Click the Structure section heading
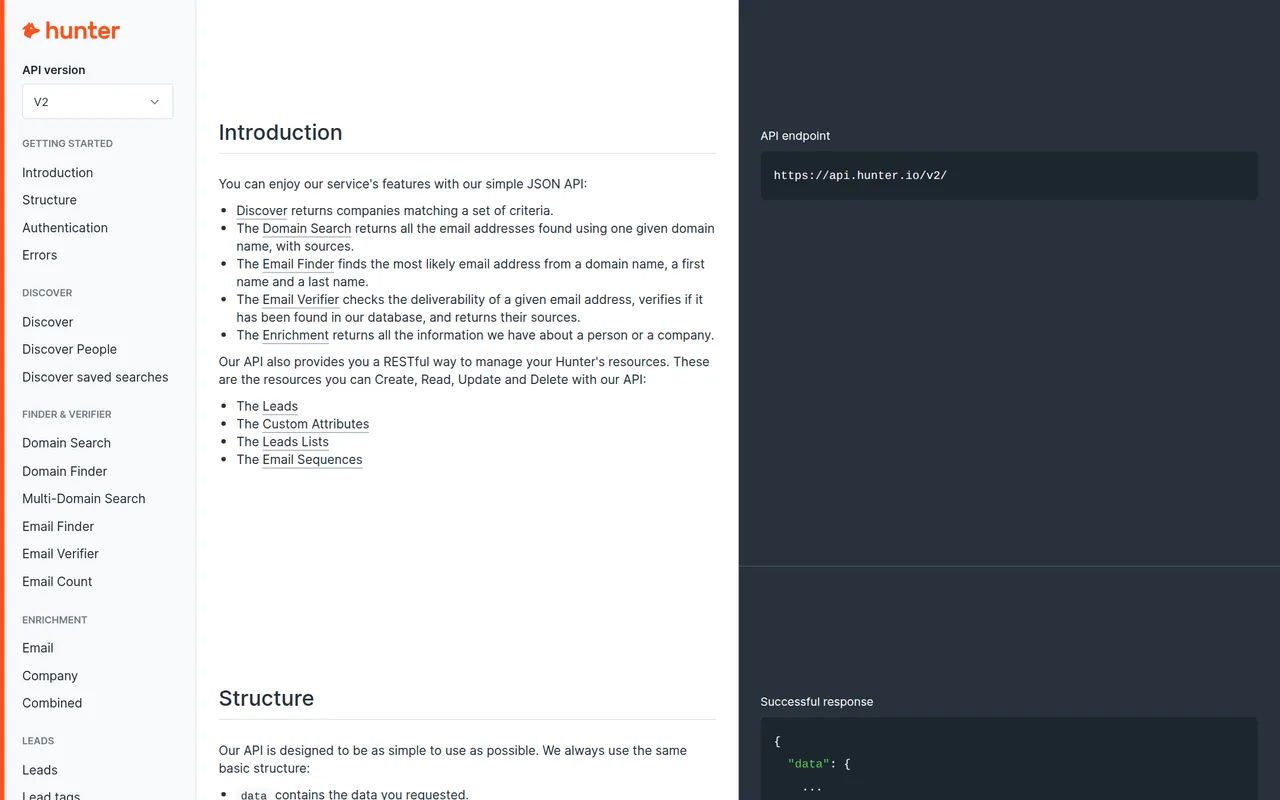The height and width of the screenshot is (800, 1280). point(266,698)
